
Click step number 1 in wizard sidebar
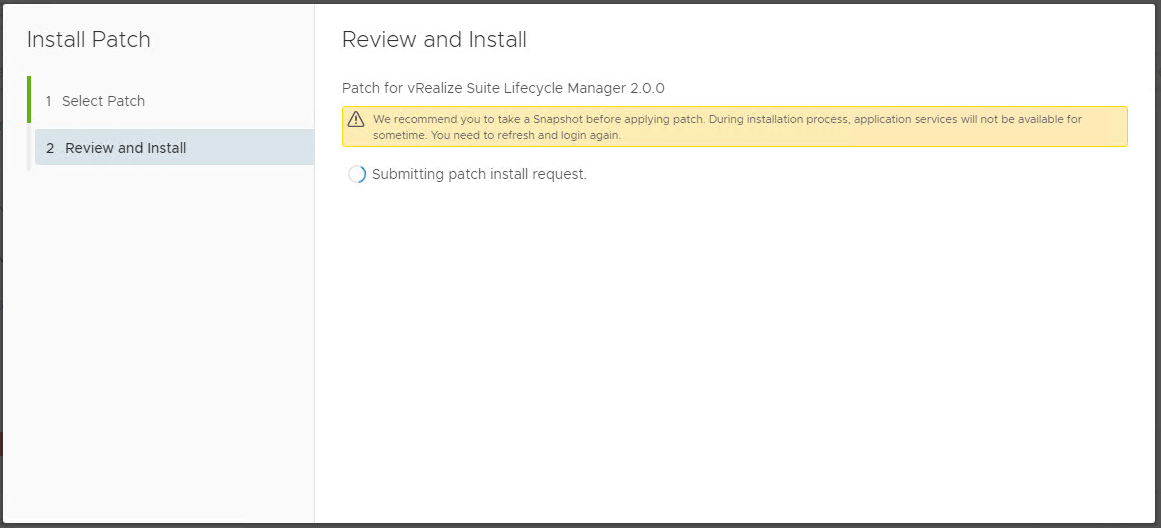(48, 101)
